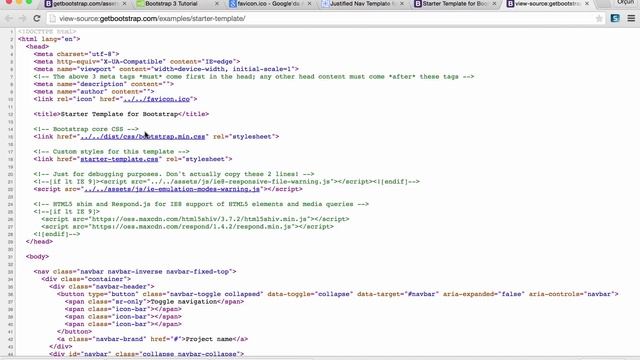The height and width of the screenshot is (360, 640).
Task: Switch to the favicon.ico Google tab
Action: click(268, 4)
